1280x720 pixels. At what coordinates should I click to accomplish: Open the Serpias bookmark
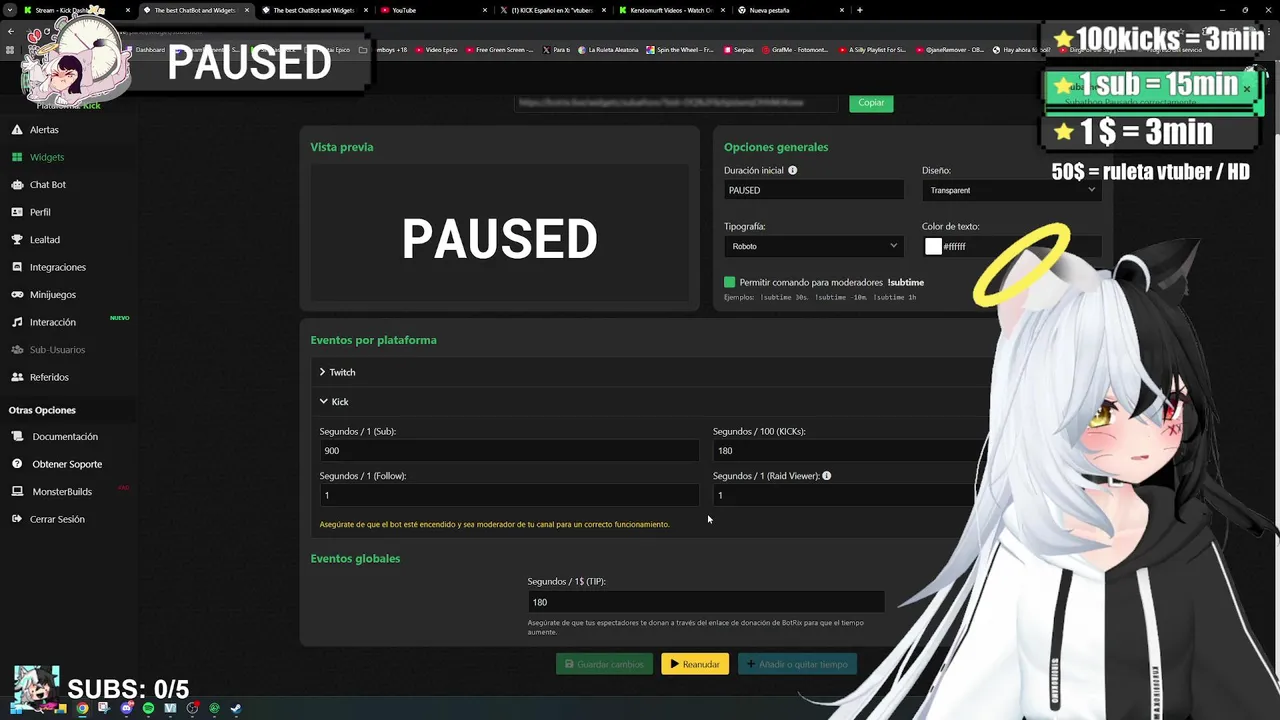(738, 50)
